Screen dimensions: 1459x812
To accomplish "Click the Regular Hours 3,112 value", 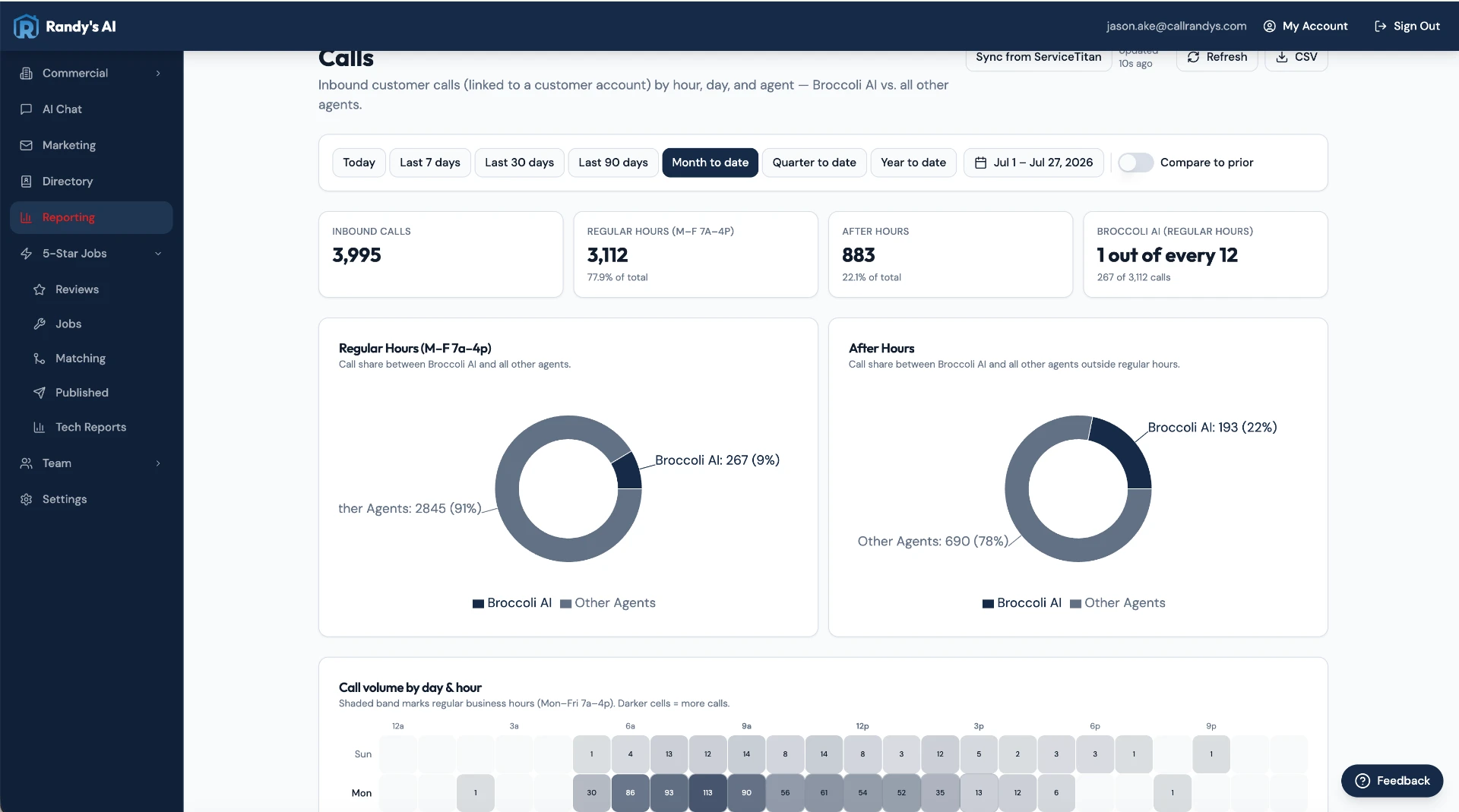I will [x=607, y=255].
